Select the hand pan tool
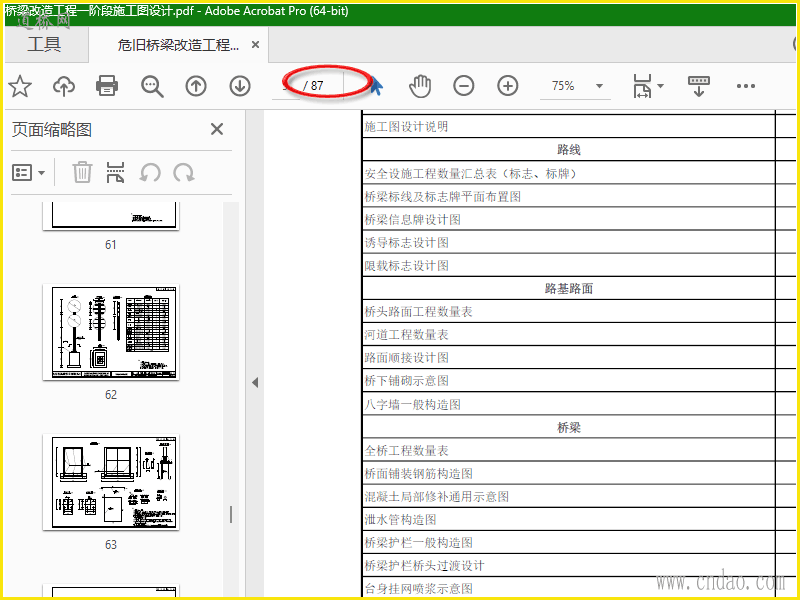 coord(420,86)
